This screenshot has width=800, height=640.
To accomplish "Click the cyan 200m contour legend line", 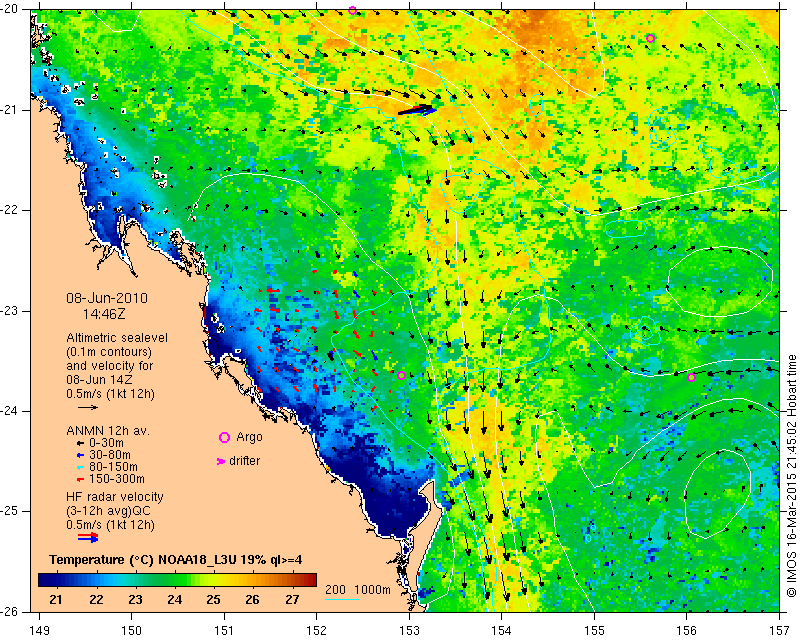I will tap(342, 599).
